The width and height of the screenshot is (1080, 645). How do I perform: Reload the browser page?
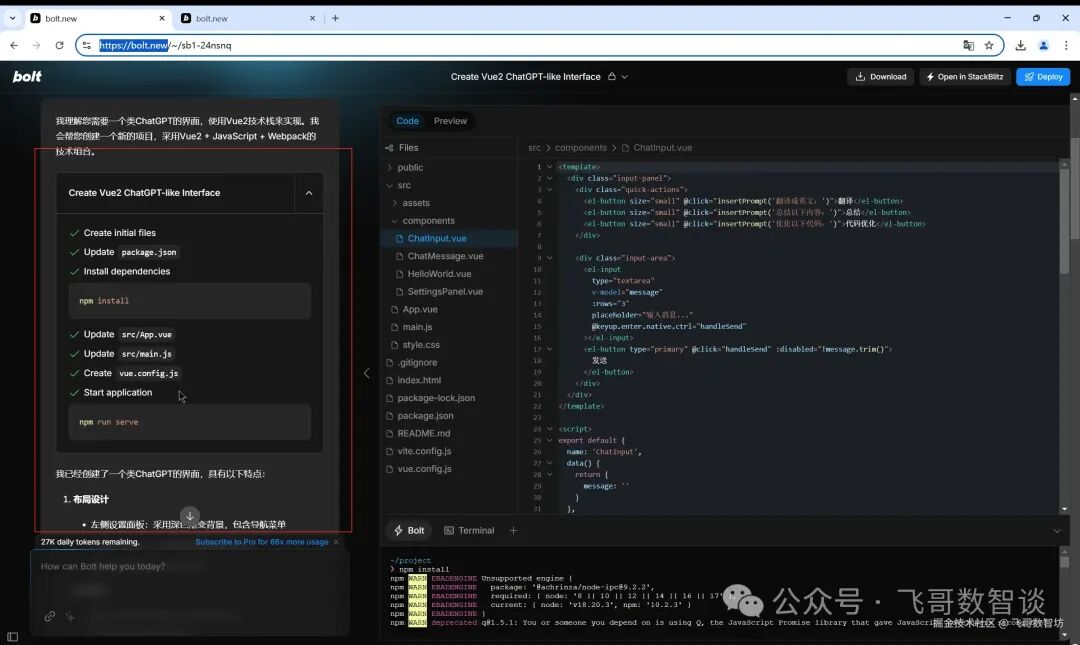click(x=59, y=45)
